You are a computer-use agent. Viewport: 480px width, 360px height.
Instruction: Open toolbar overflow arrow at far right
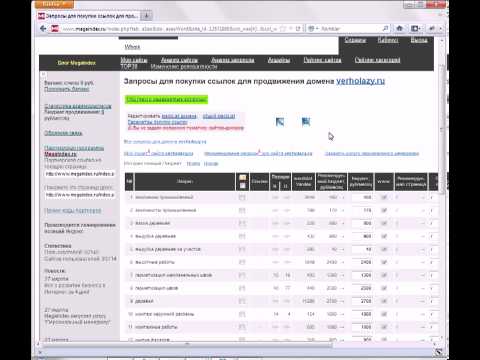441,29
